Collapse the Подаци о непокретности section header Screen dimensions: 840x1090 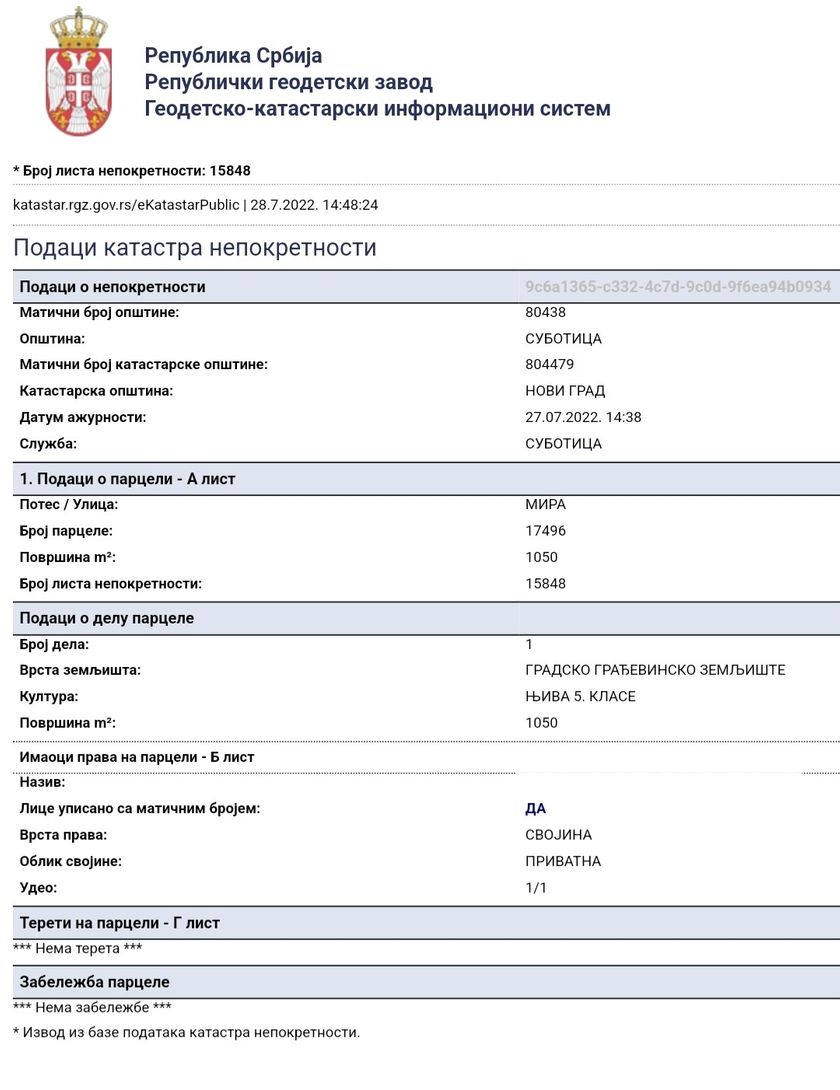point(112,287)
